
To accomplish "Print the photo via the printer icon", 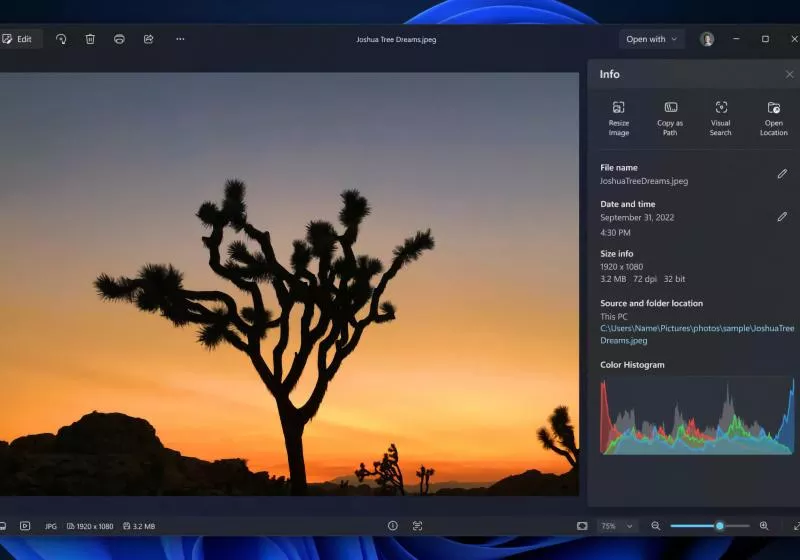I will coord(119,39).
